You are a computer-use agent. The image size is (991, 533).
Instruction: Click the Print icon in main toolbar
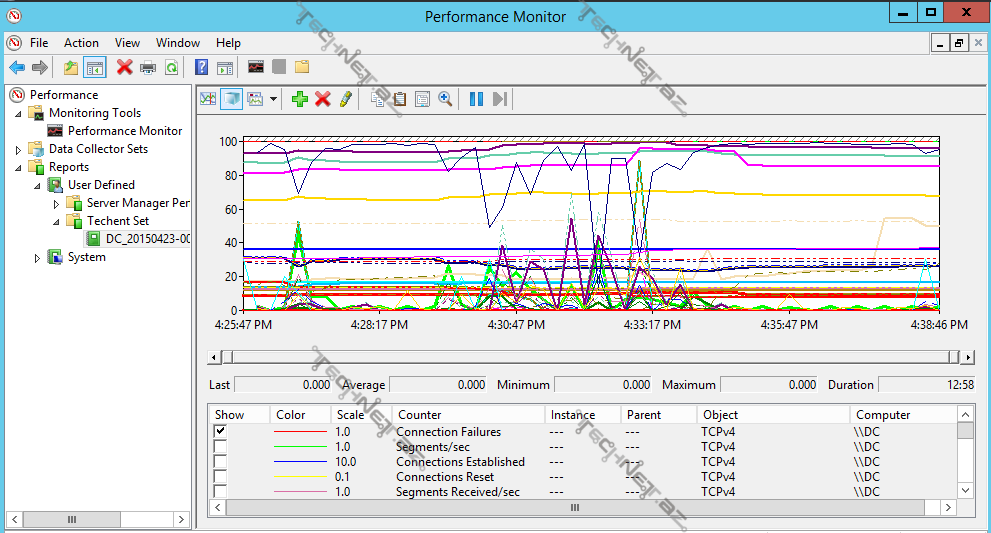click(148, 67)
